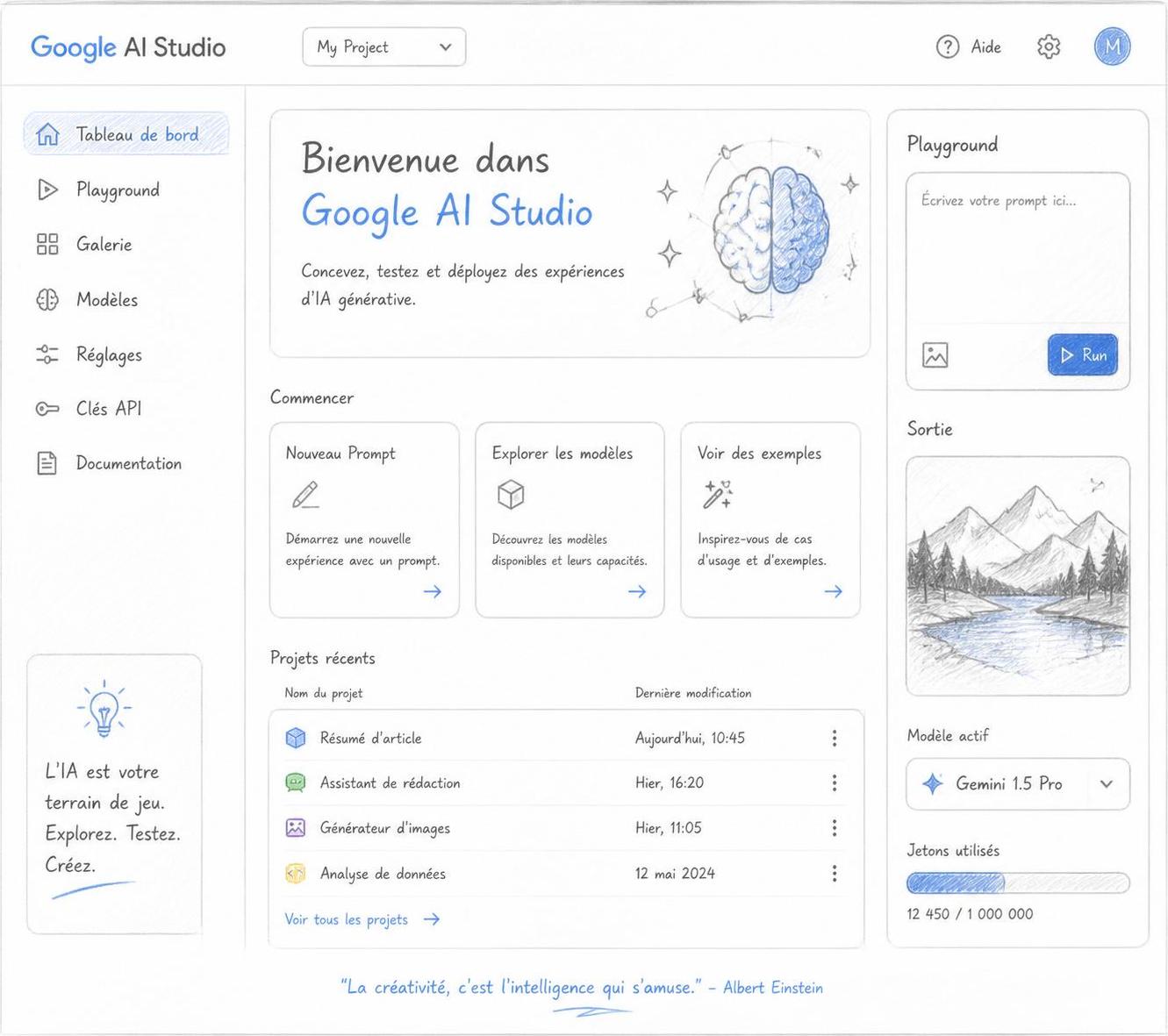Click the Dernière modification column header
This screenshot has height=1036, width=1168.
point(693,693)
